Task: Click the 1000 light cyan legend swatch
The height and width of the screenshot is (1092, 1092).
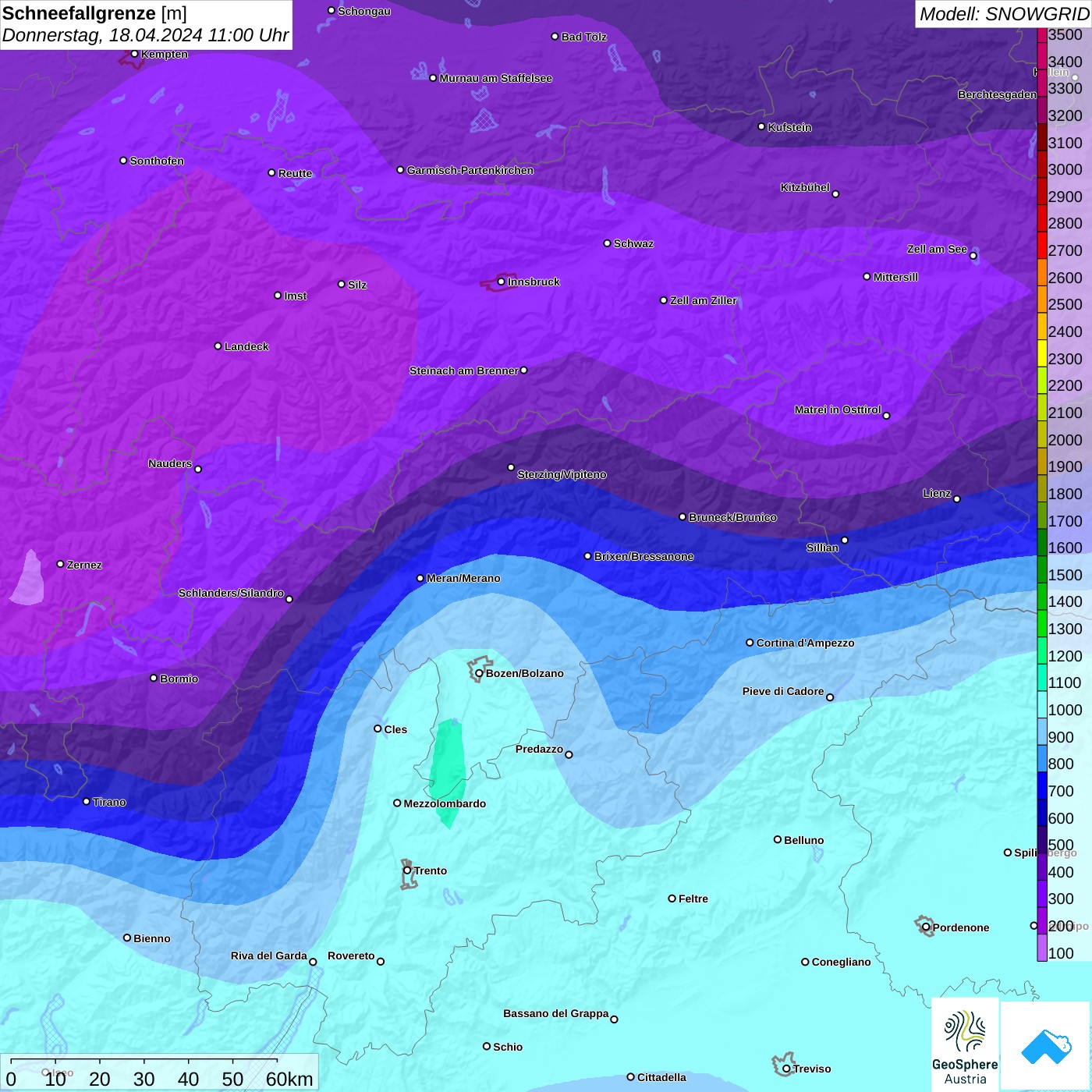Action: point(1042,704)
